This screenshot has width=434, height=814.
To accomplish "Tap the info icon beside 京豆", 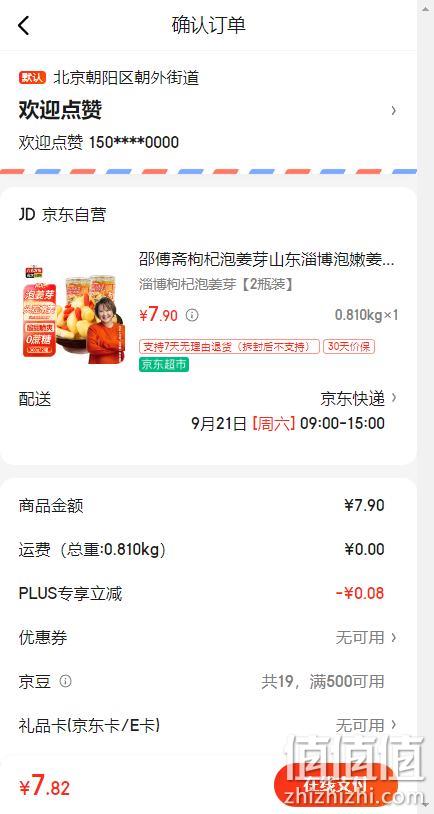I will [65, 681].
